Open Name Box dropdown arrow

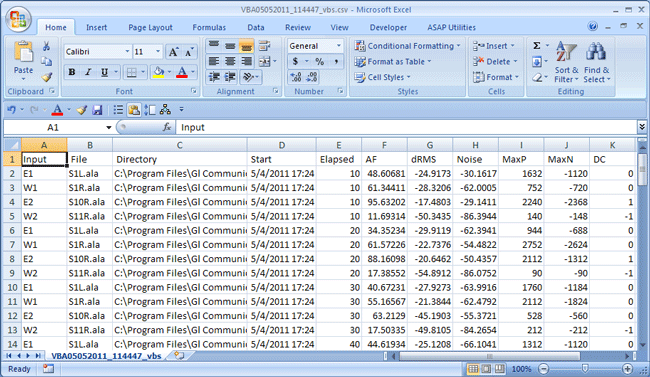click(x=109, y=127)
